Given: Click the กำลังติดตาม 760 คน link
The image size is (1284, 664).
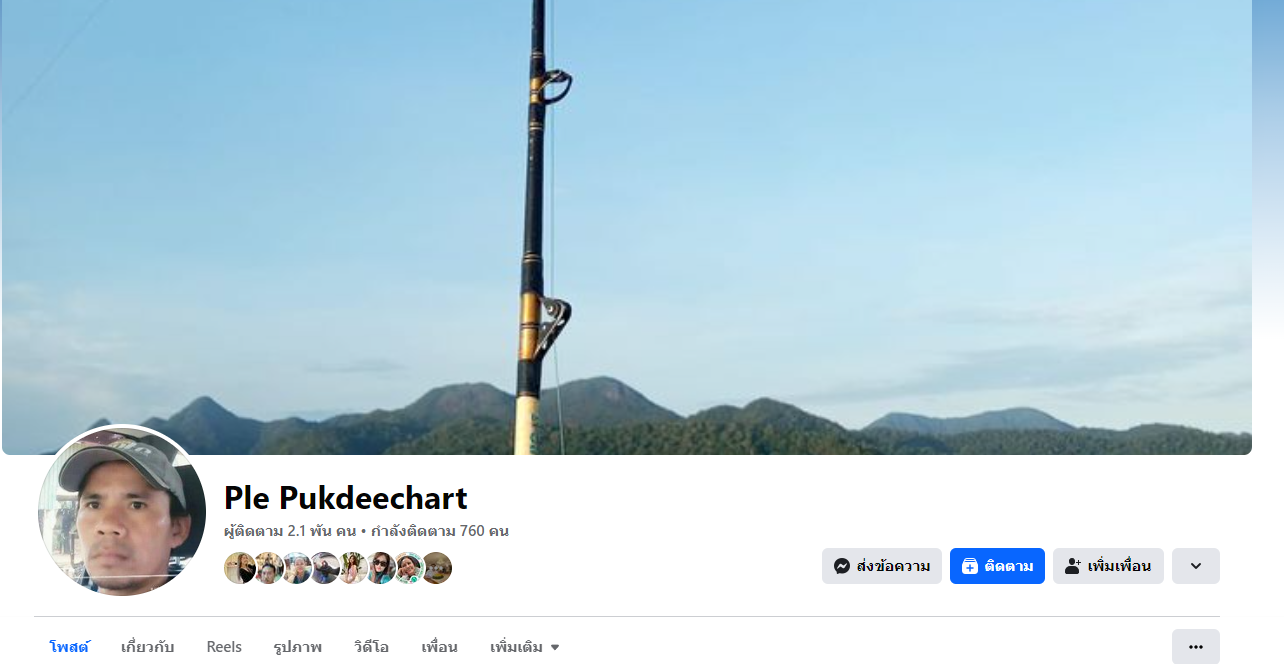Looking at the screenshot, I should 440,531.
